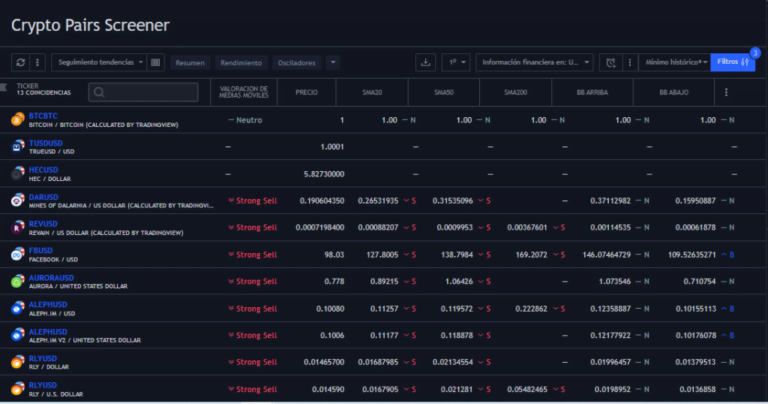Image resolution: width=768 pixels, height=404 pixels.
Task: Click the REVUSD coin icon
Action: point(18,227)
